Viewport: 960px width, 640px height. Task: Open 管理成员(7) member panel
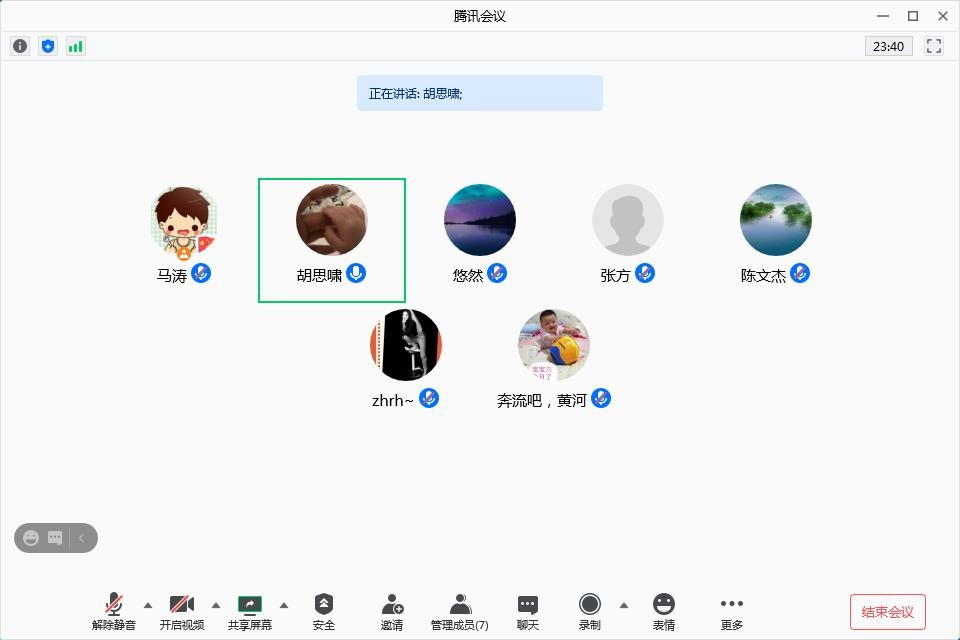click(460, 612)
